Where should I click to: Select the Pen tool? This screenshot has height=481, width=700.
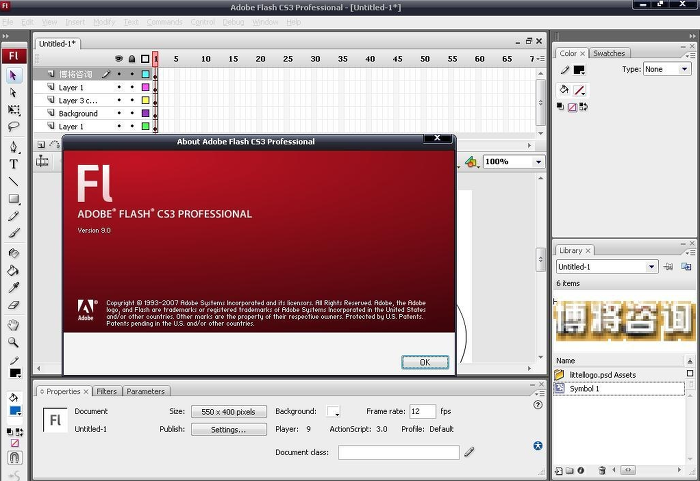pyautogui.click(x=13, y=147)
